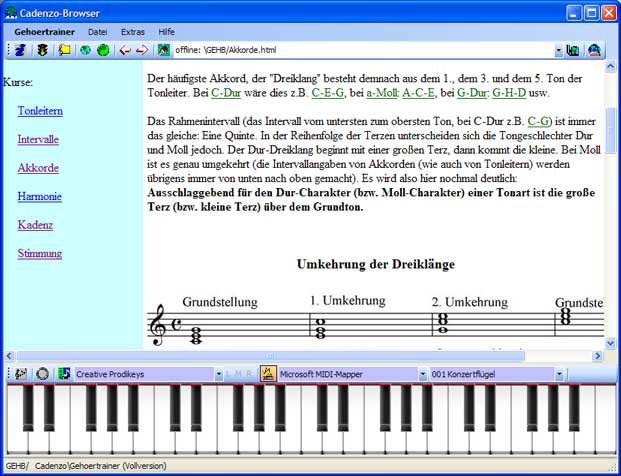
Task: Expand the Creative Prodikeys input dropdown
Action: [x=219, y=374]
